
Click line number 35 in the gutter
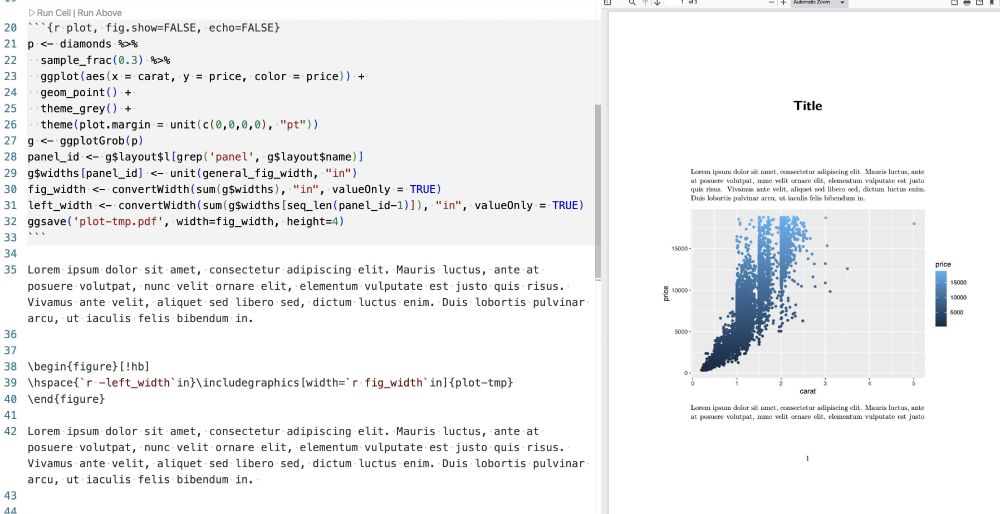pos(10,270)
